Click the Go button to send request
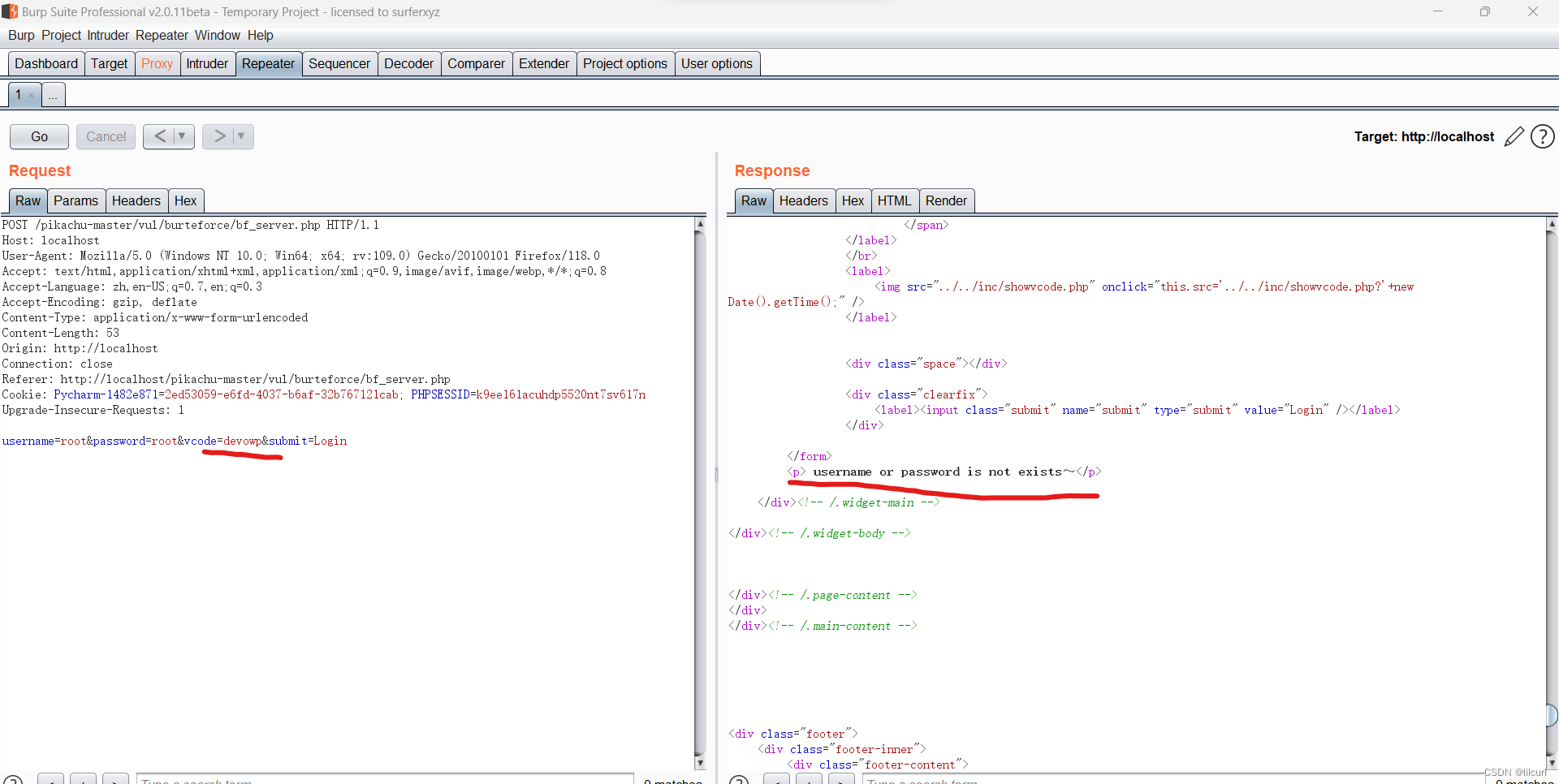1559x784 pixels. pyautogui.click(x=39, y=136)
